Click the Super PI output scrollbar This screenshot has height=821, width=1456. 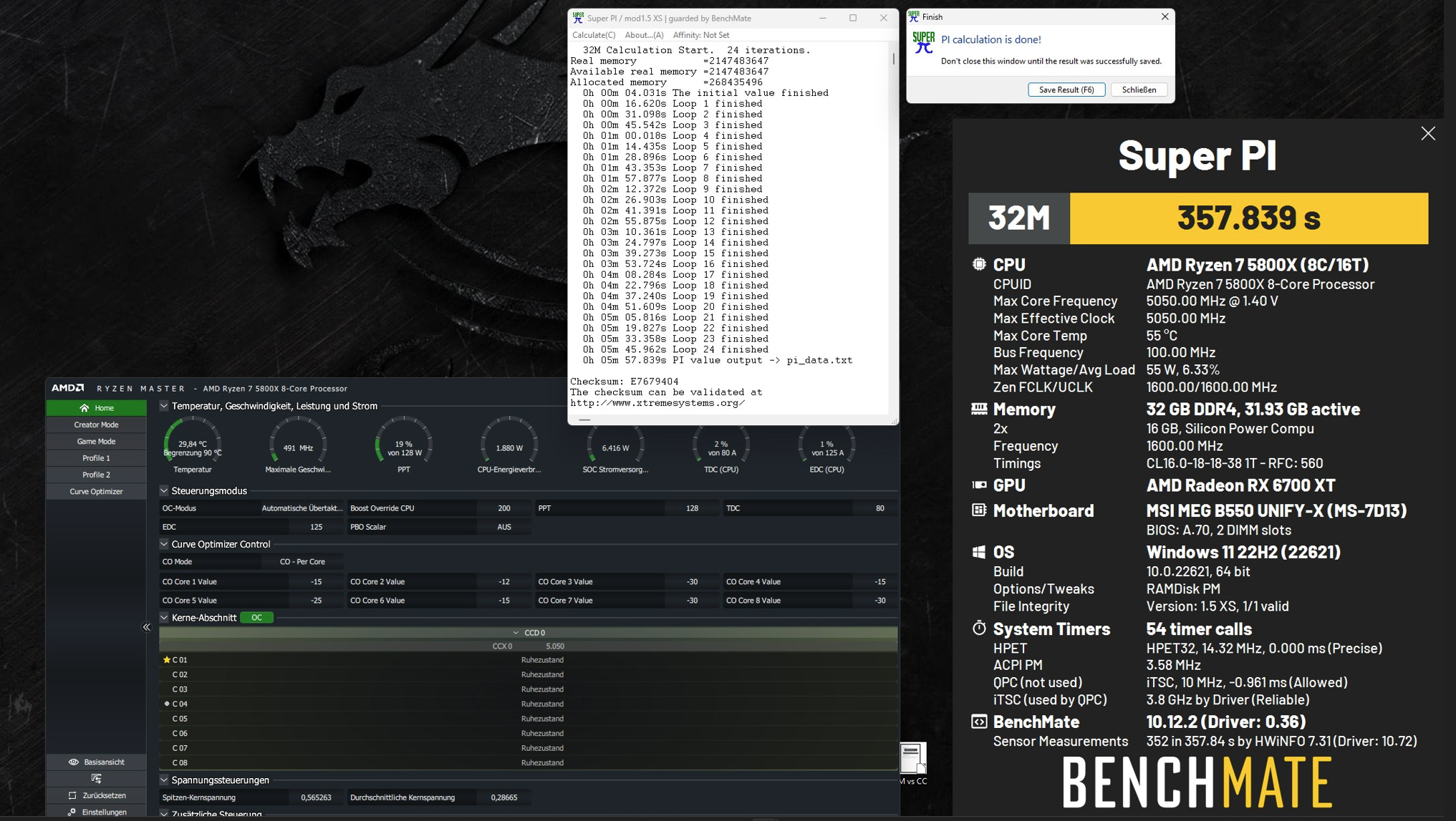[x=893, y=59]
